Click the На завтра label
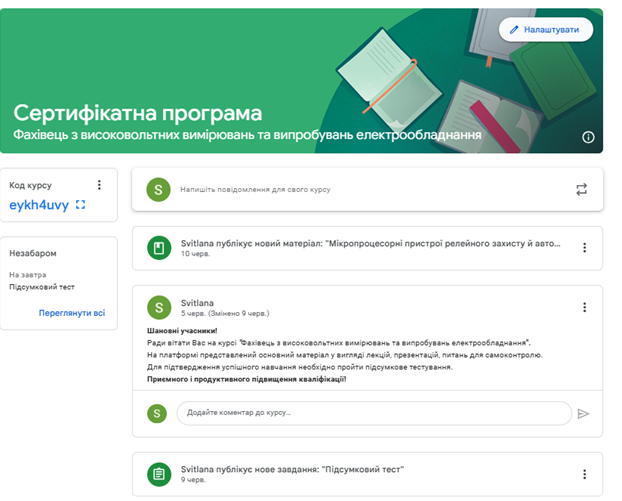This screenshot has height=501, width=622. click(x=28, y=274)
